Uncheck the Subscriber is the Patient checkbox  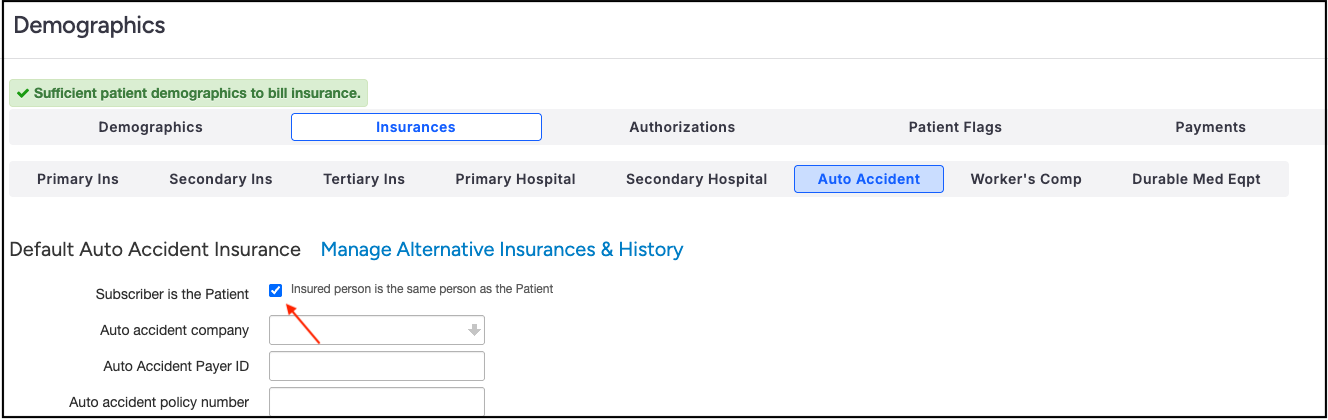(276, 290)
